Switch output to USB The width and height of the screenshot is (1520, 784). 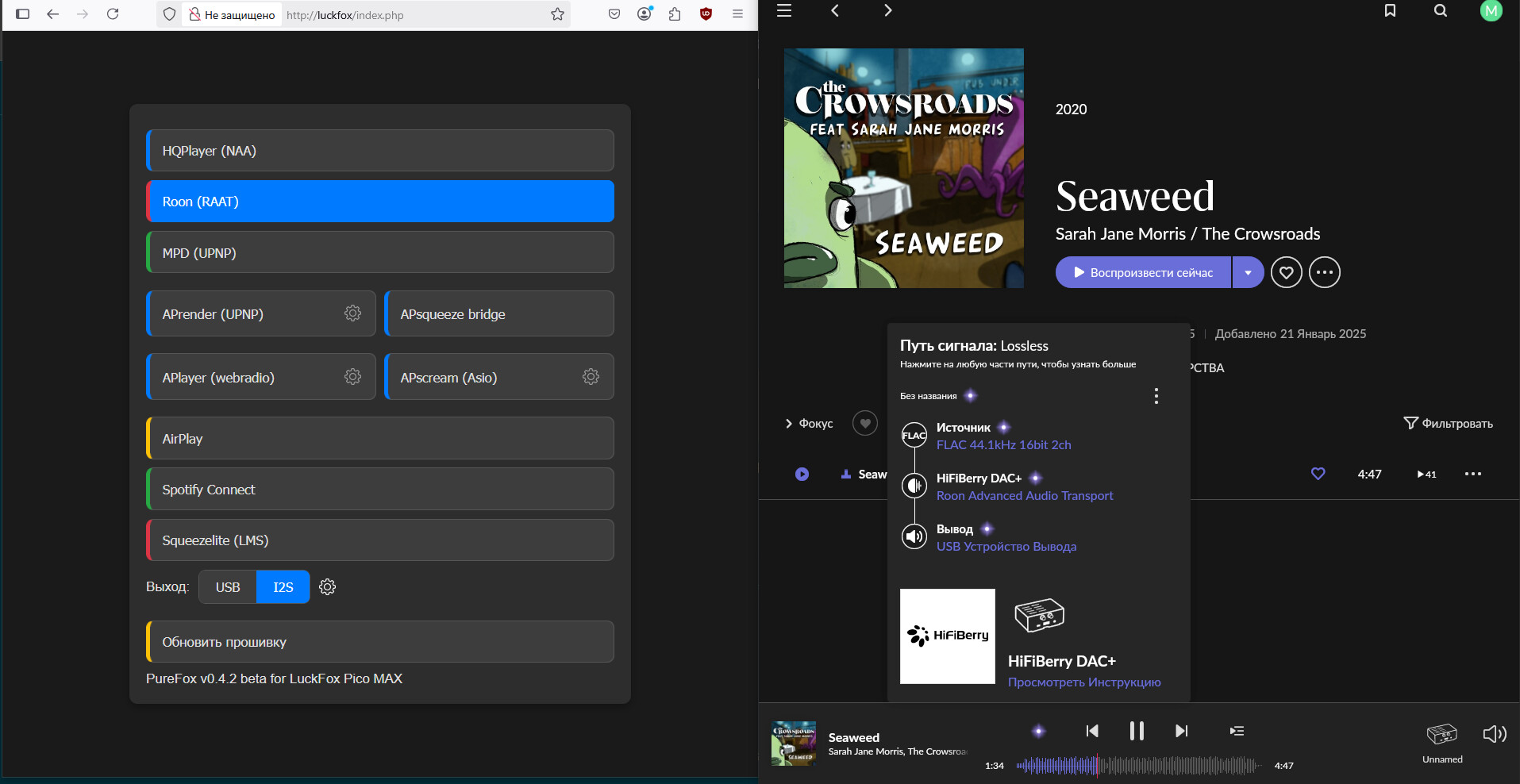point(228,587)
